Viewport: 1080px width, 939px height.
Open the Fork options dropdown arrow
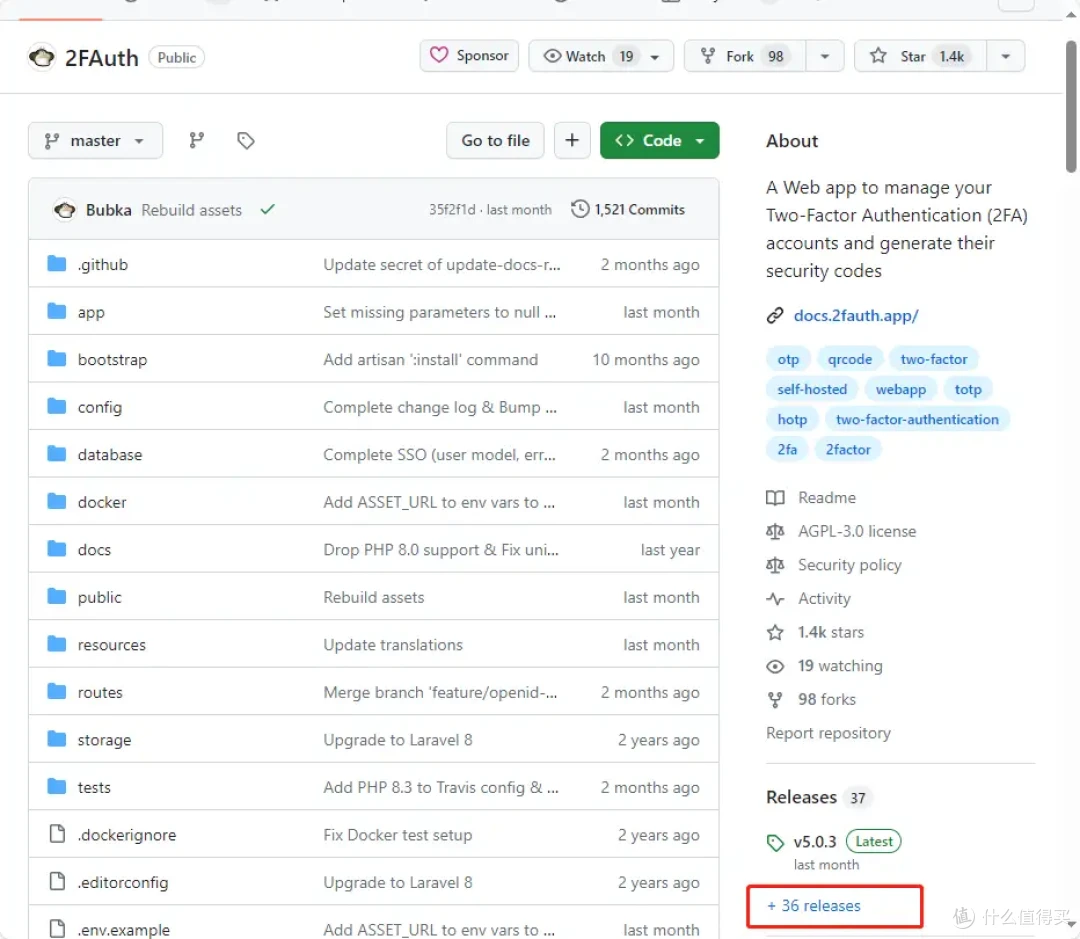pos(824,56)
